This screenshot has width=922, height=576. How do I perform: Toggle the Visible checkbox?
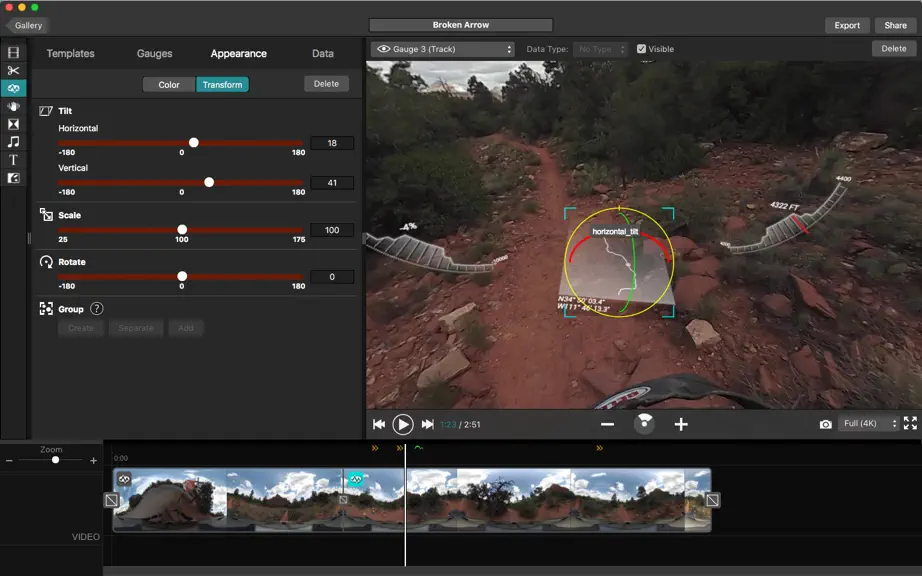click(642, 49)
